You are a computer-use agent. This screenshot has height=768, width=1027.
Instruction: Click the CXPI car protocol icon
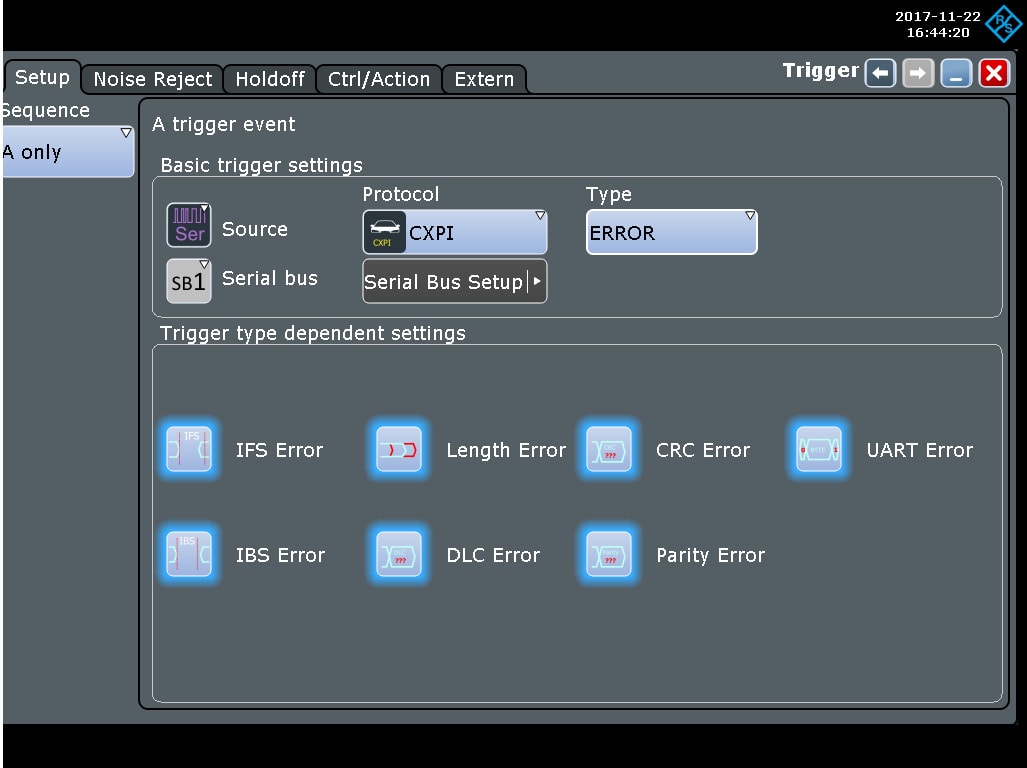click(384, 232)
